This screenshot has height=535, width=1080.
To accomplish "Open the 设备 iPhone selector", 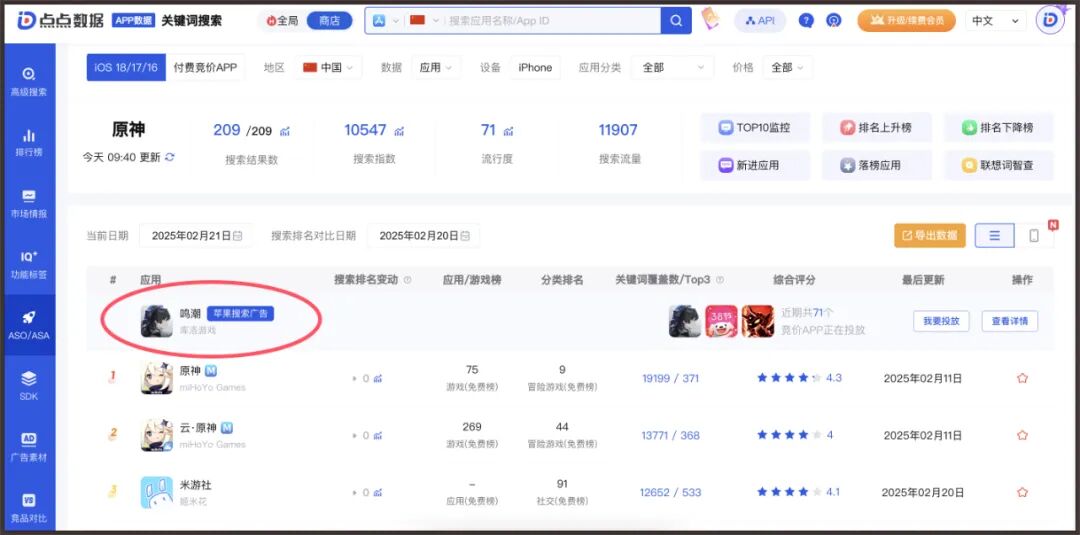I will click(535, 67).
